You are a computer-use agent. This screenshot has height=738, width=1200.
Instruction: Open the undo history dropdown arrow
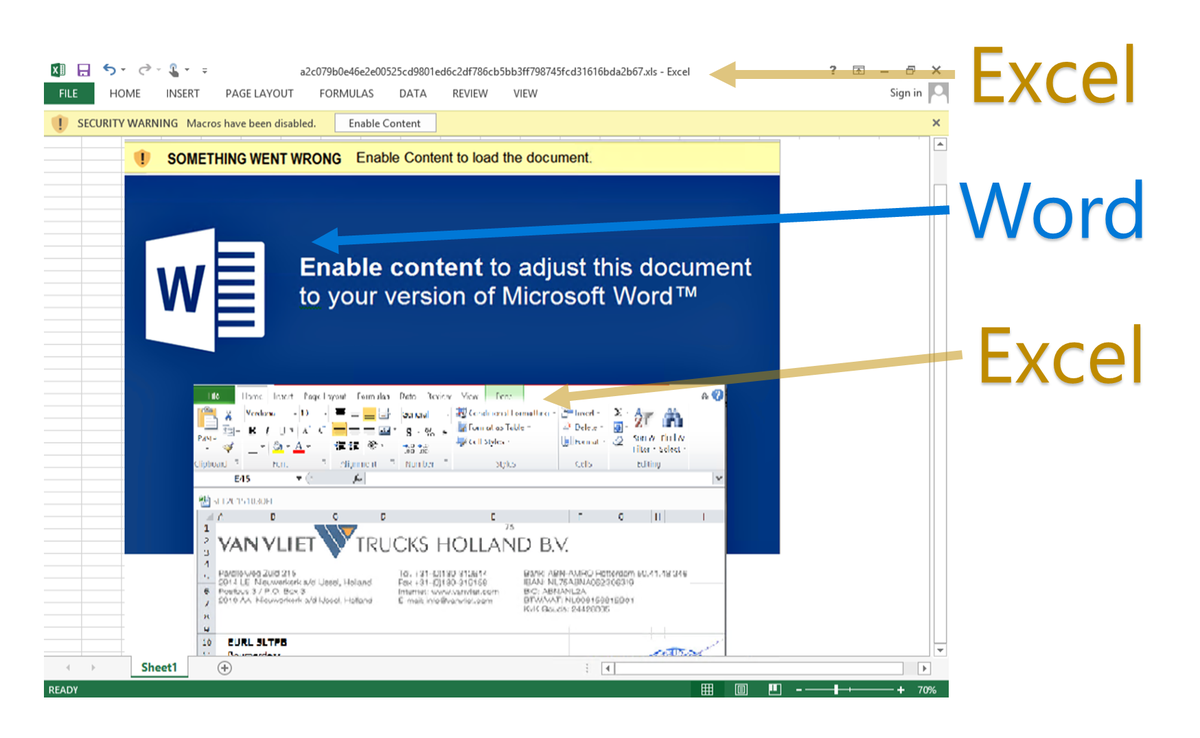tap(123, 71)
